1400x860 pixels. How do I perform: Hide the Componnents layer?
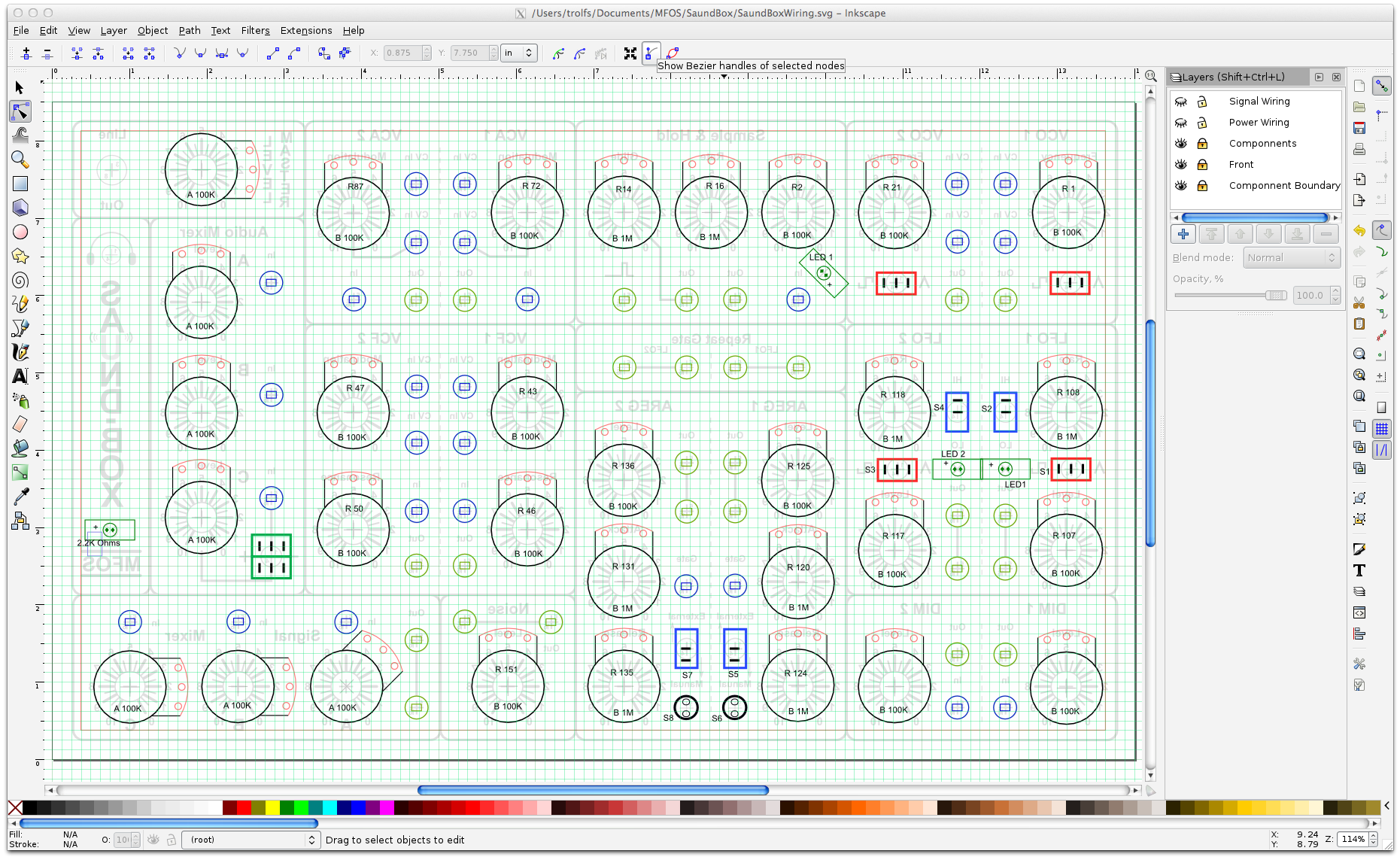(x=1181, y=144)
